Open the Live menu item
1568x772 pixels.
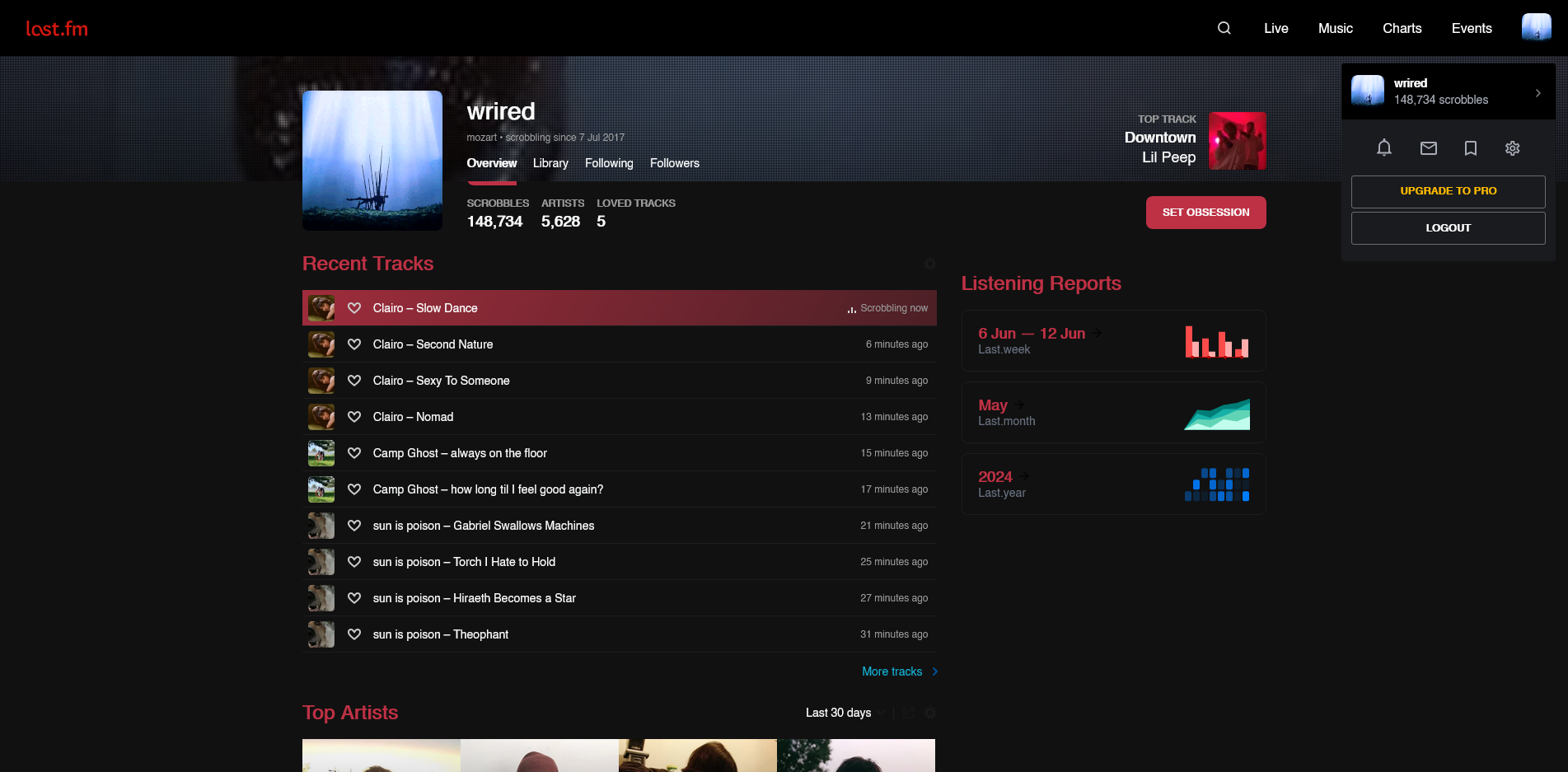point(1276,28)
